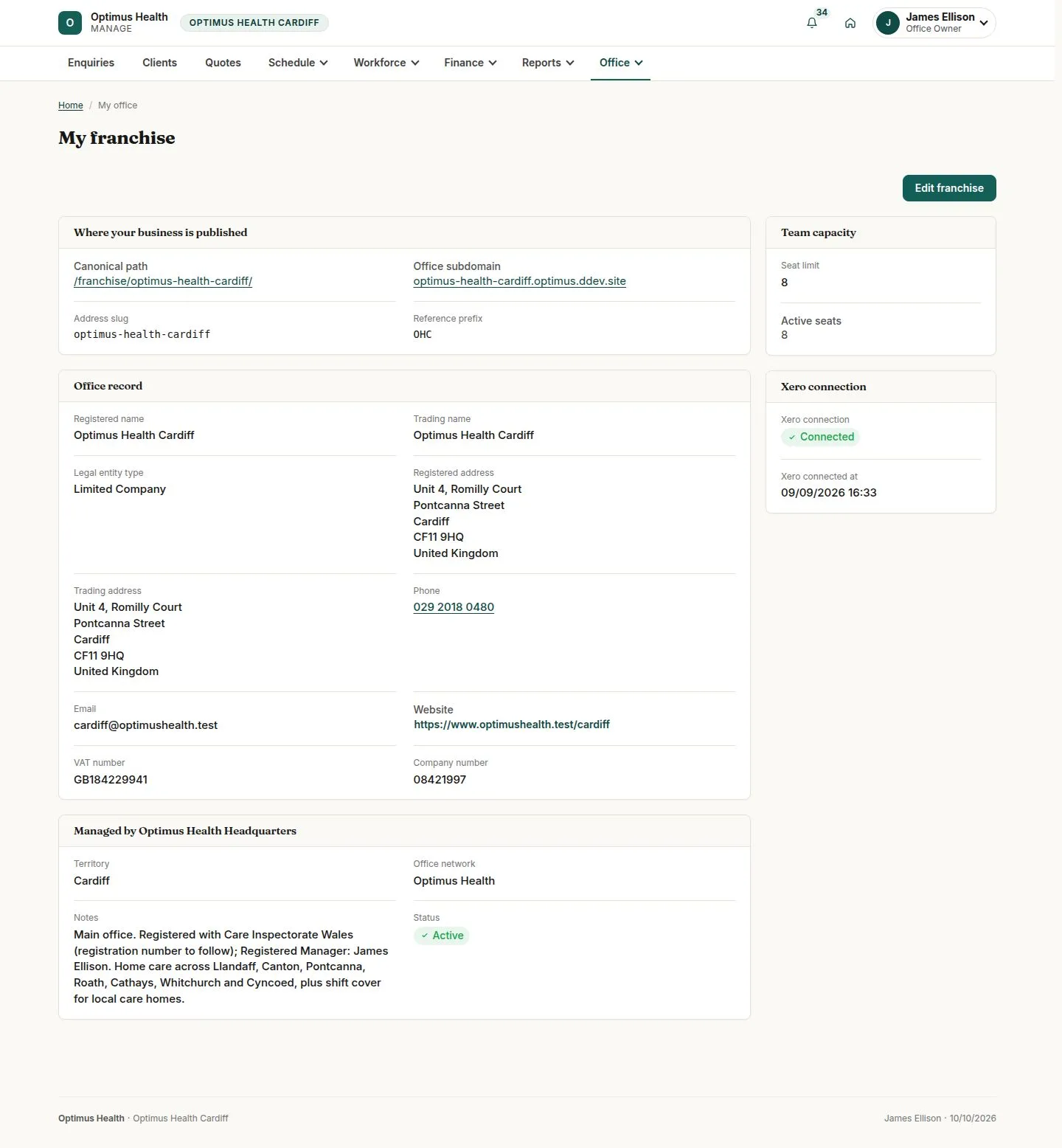Call the phone number 029 2018 0480
This screenshot has height=1148, width=1062.
click(x=454, y=607)
